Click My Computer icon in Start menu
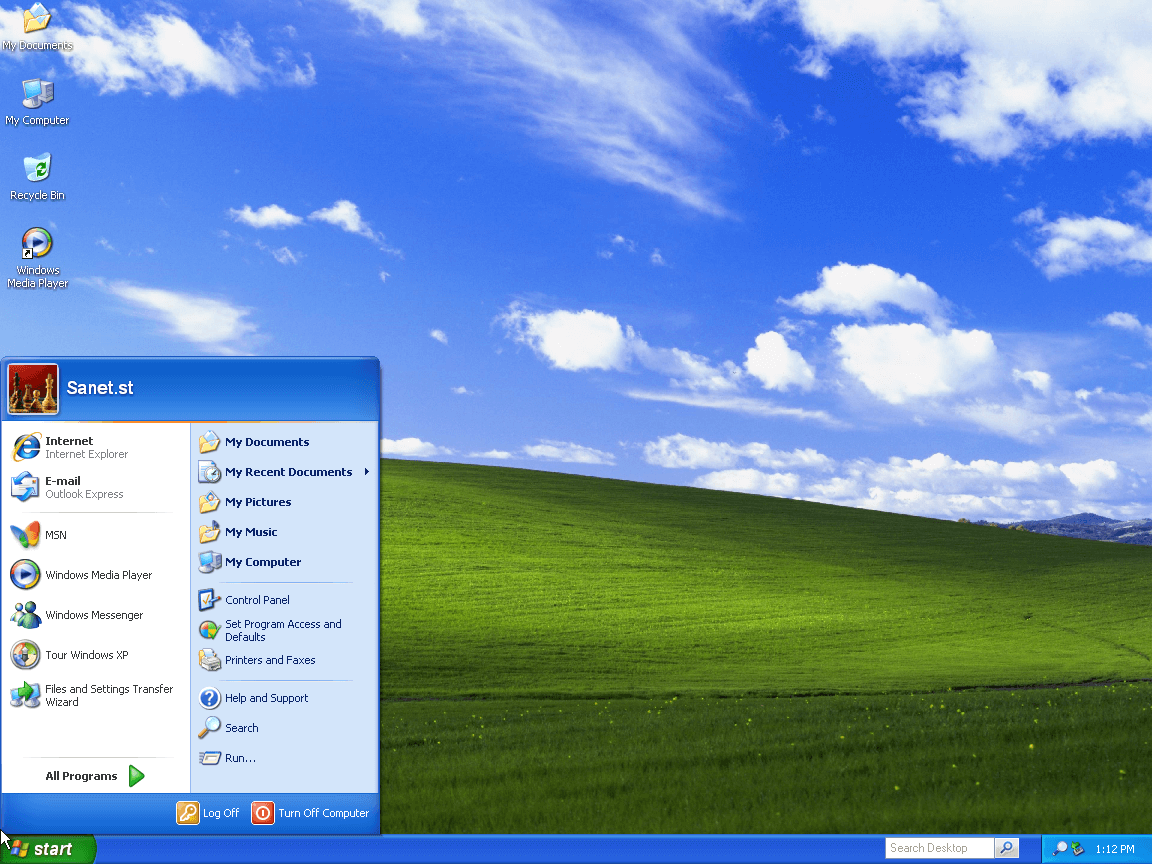Viewport: 1152px width, 864px height. pyautogui.click(x=209, y=562)
